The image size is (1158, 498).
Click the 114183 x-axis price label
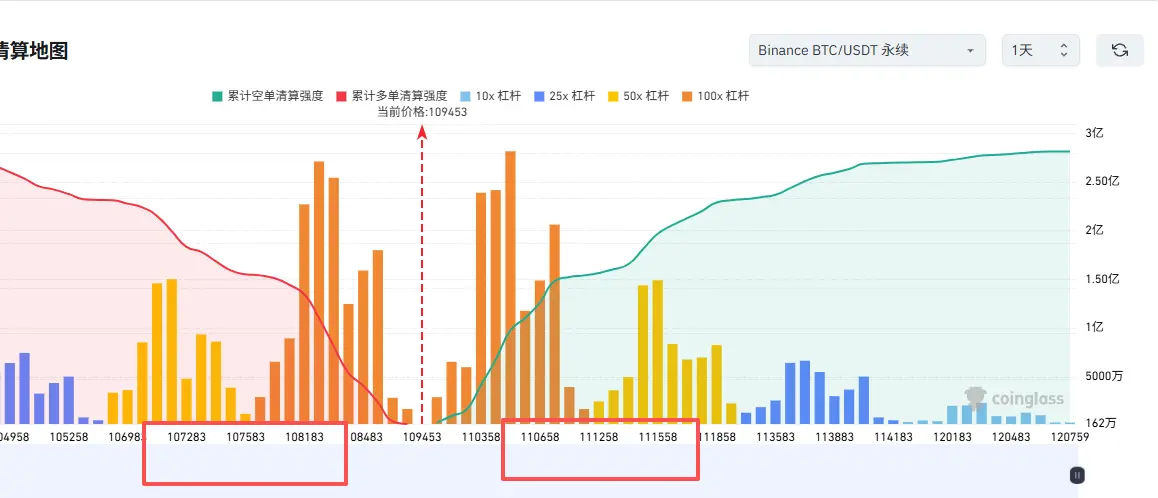coord(894,437)
